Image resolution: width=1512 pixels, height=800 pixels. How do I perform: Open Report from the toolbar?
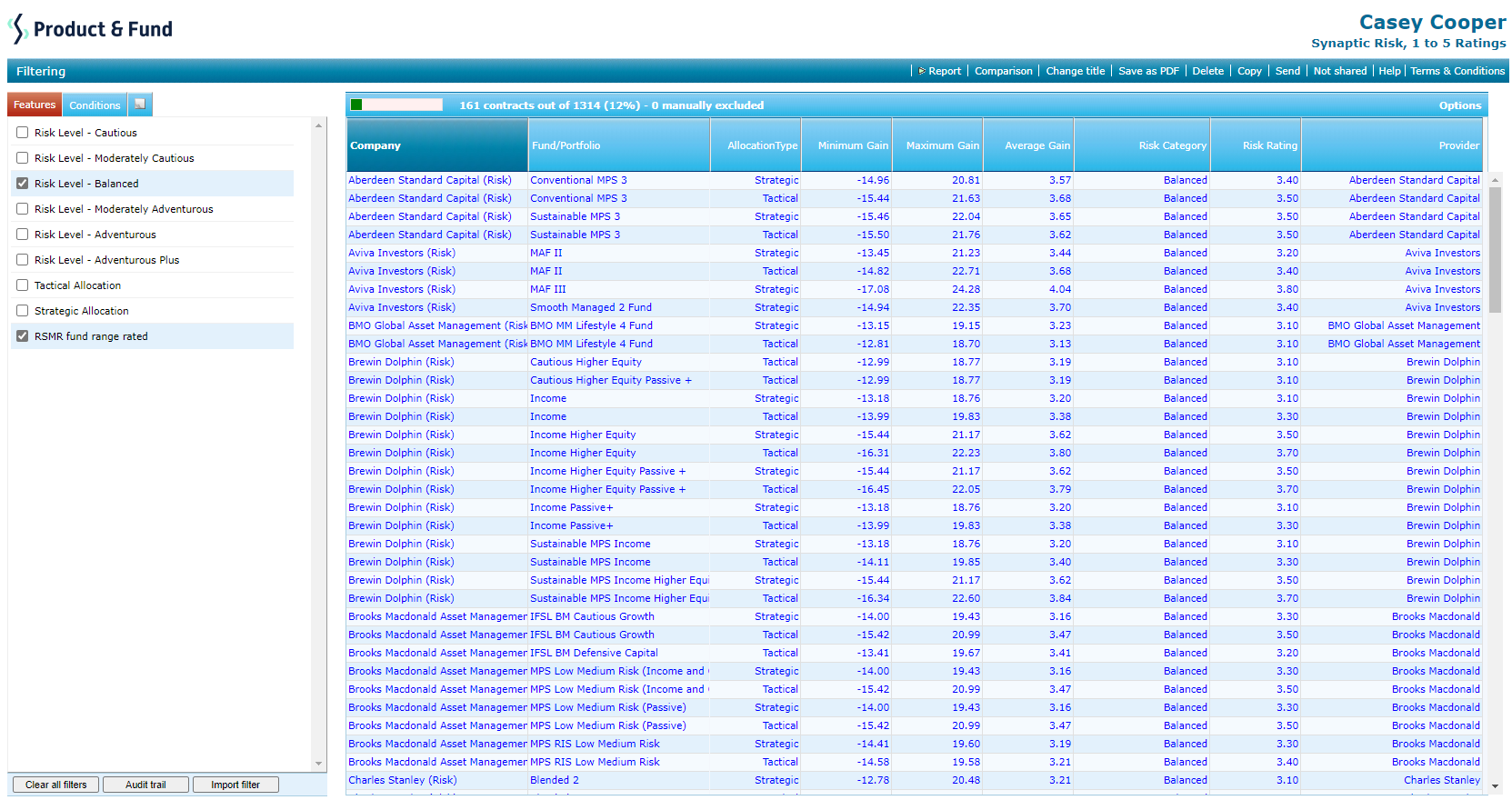tap(945, 71)
